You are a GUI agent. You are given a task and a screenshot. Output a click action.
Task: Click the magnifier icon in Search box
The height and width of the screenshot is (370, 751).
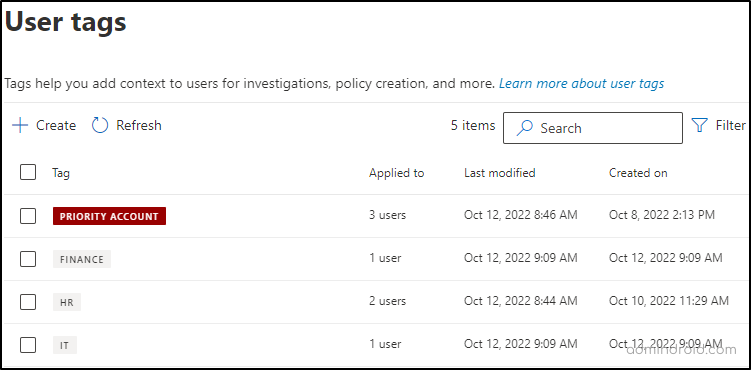pos(524,128)
